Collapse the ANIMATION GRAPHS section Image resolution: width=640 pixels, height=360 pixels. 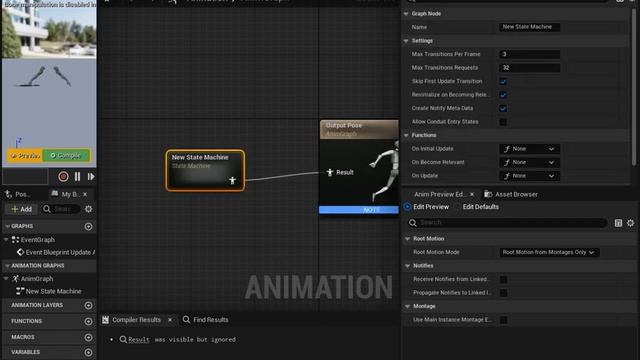pyautogui.click(x=7, y=266)
